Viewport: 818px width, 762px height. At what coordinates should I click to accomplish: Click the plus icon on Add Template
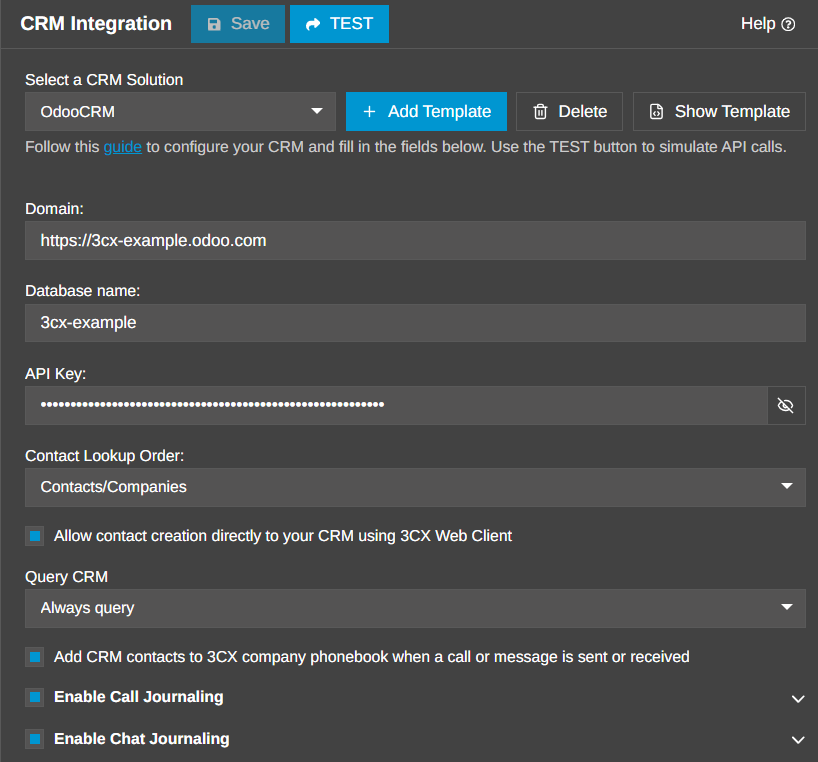369,112
